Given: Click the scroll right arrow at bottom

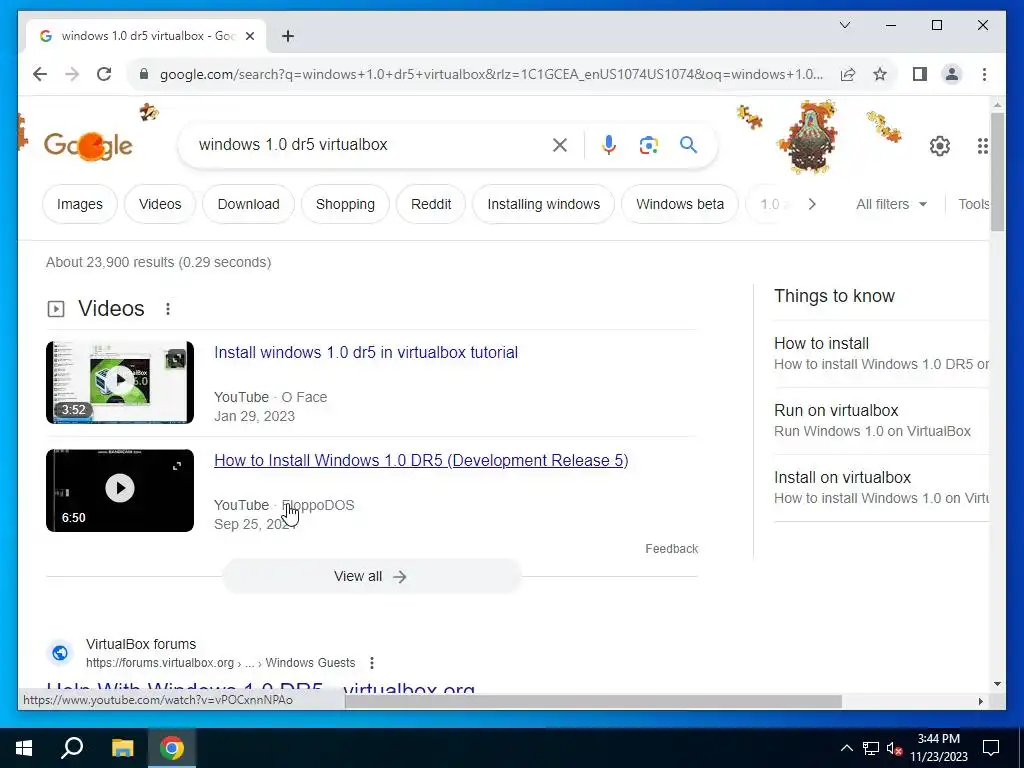Looking at the screenshot, I should [980, 701].
